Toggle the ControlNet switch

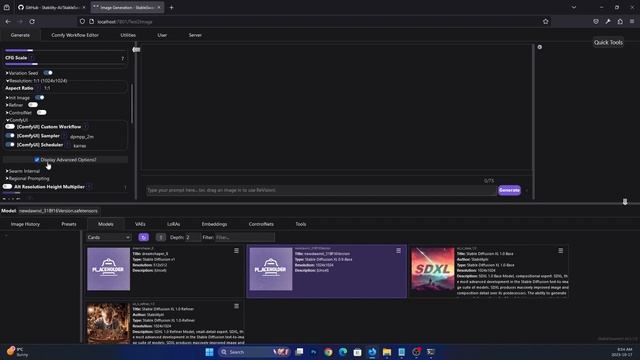(42, 112)
